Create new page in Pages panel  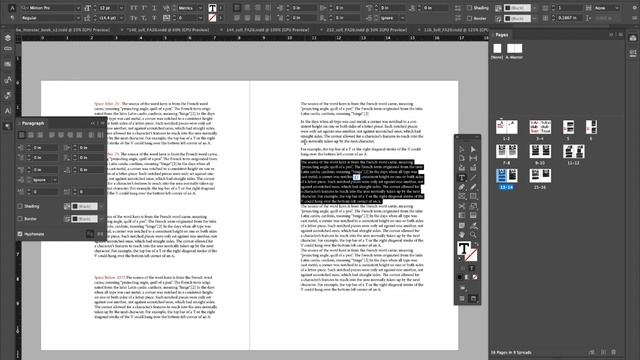(x=603, y=352)
